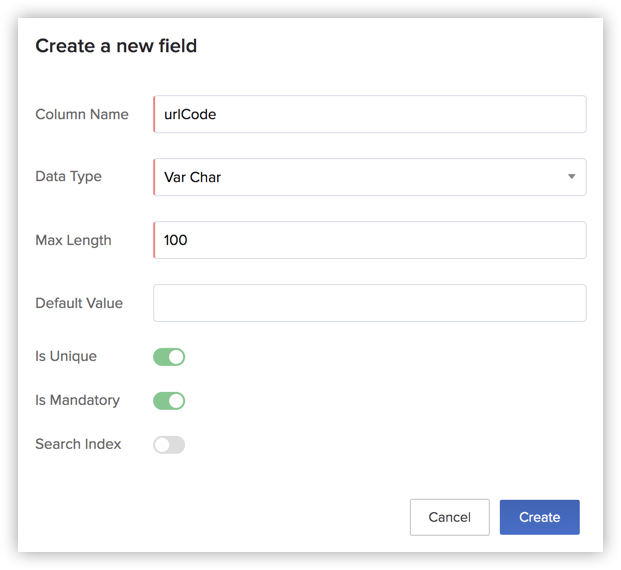The image size is (621, 570).
Task: Click the Max Length label text
Action: 73,240
